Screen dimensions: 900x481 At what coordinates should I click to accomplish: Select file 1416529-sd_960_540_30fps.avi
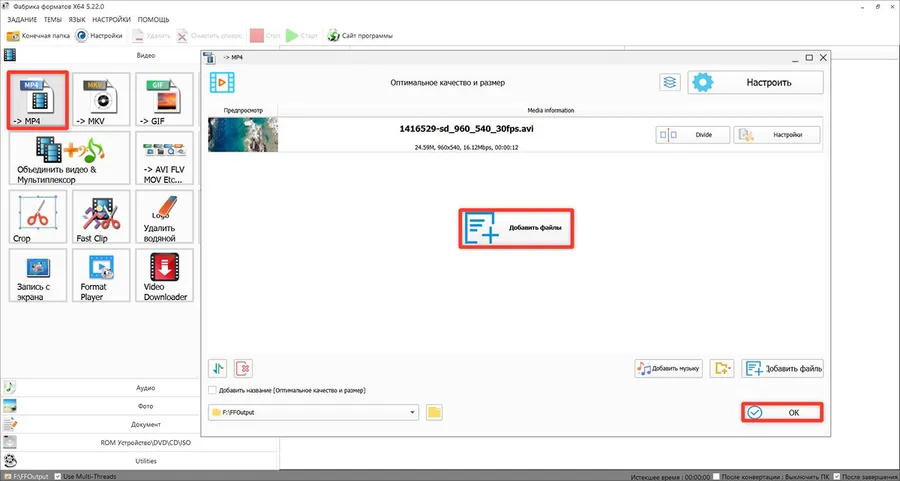tap(466, 129)
